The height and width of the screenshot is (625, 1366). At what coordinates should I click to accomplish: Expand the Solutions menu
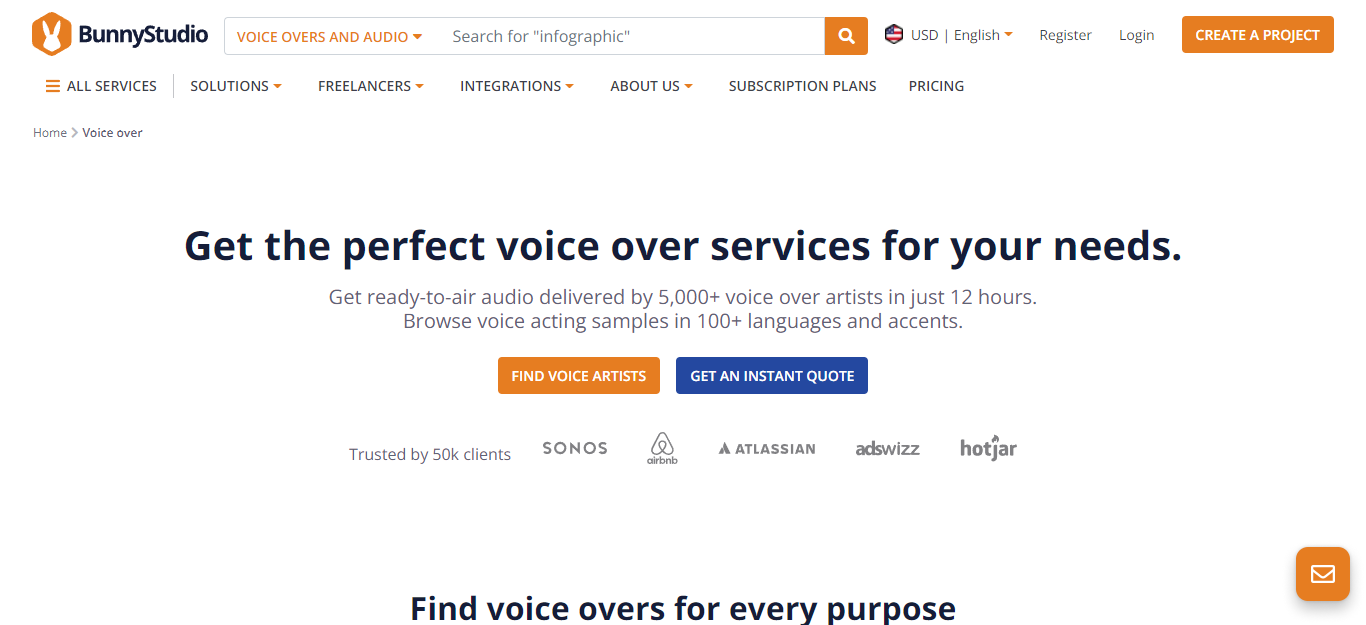tap(236, 86)
